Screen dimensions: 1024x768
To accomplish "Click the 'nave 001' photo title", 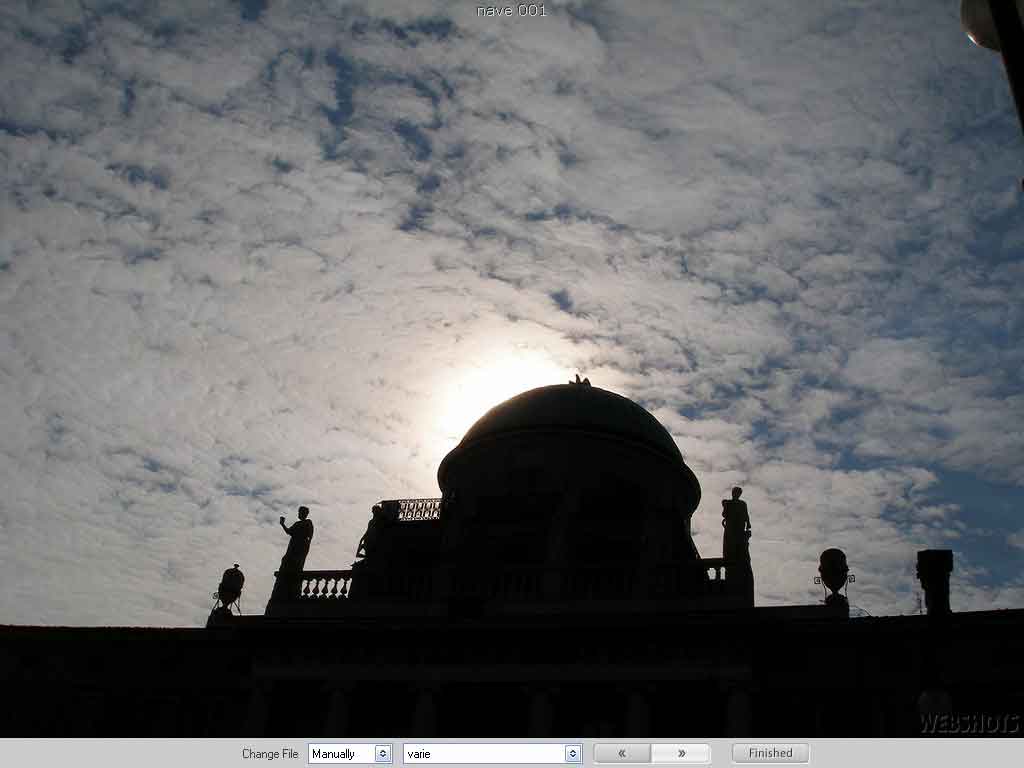I will coord(511,11).
